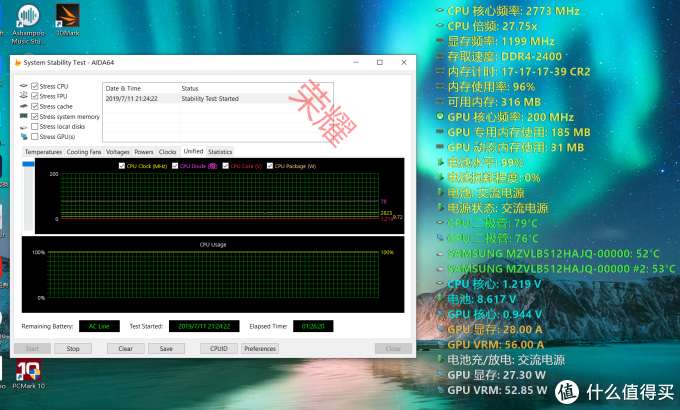
Task: Enable the Stress GPU(s) checkbox
Action: coord(35,137)
